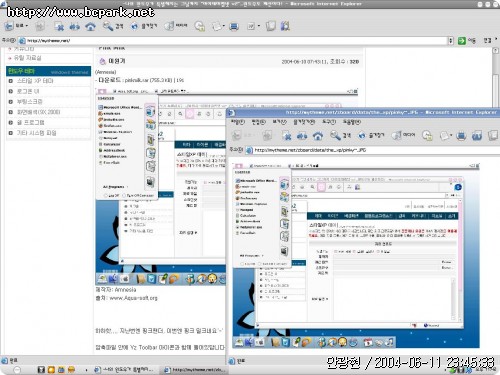Open Help menu (도움말) in front browser
The width and height of the screenshot is (500, 375).
point(352,122)
